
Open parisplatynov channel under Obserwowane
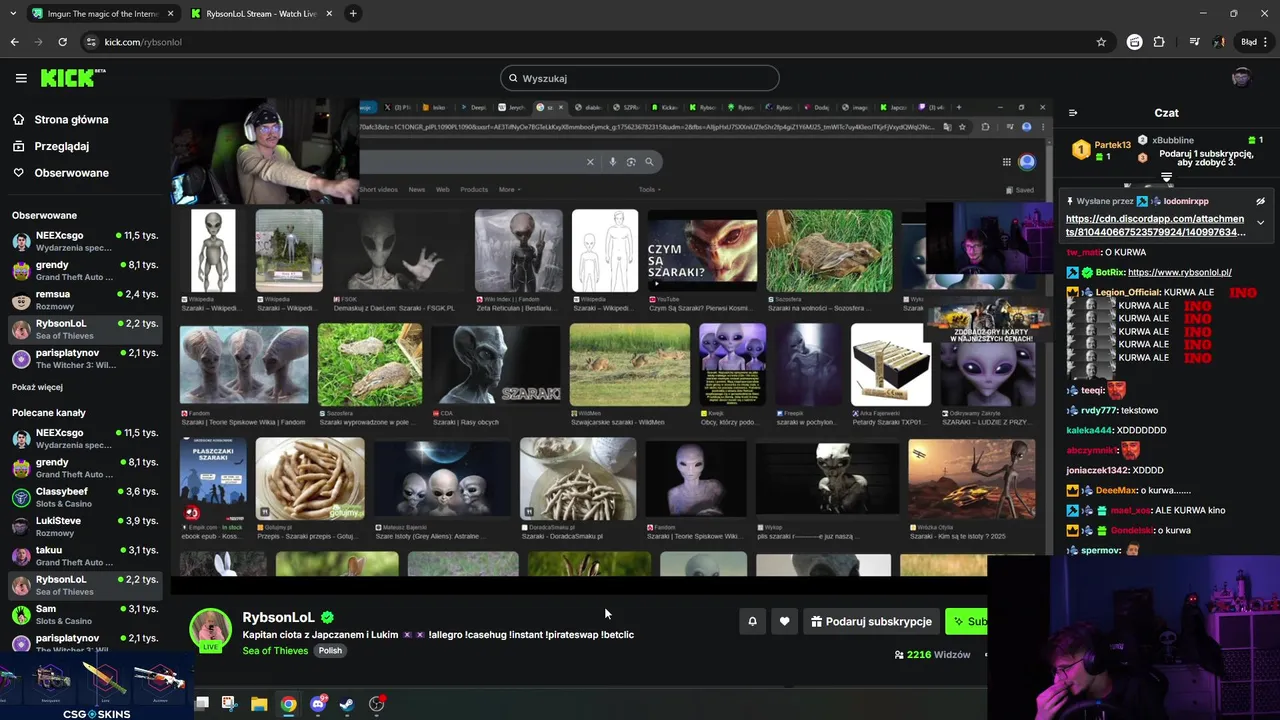pyautogui.click(x=84, y=359)
